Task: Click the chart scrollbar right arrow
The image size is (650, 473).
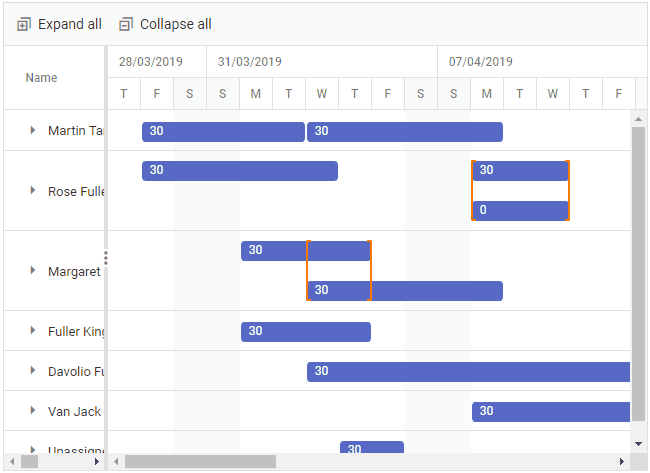Action: (x=621, y=461)
